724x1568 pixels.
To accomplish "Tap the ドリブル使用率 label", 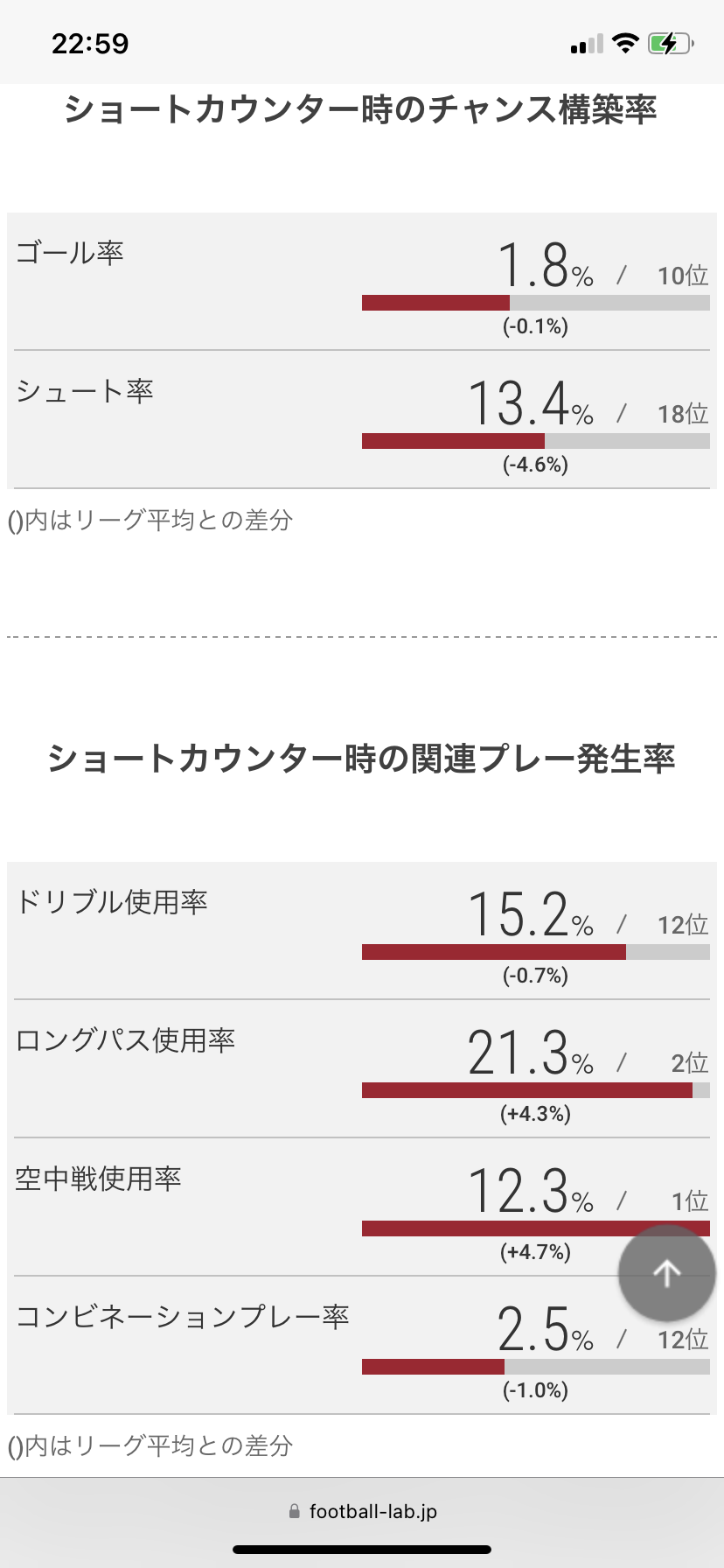I will [x=112, y=902].
